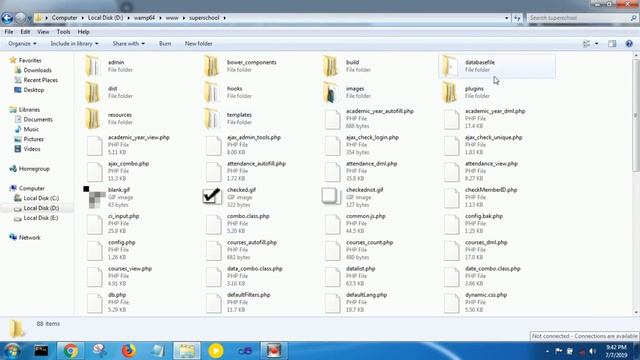This screenshot has width=640, height=360.
Task: Open the view options dropdown arrow
Action: pos(596,44)
